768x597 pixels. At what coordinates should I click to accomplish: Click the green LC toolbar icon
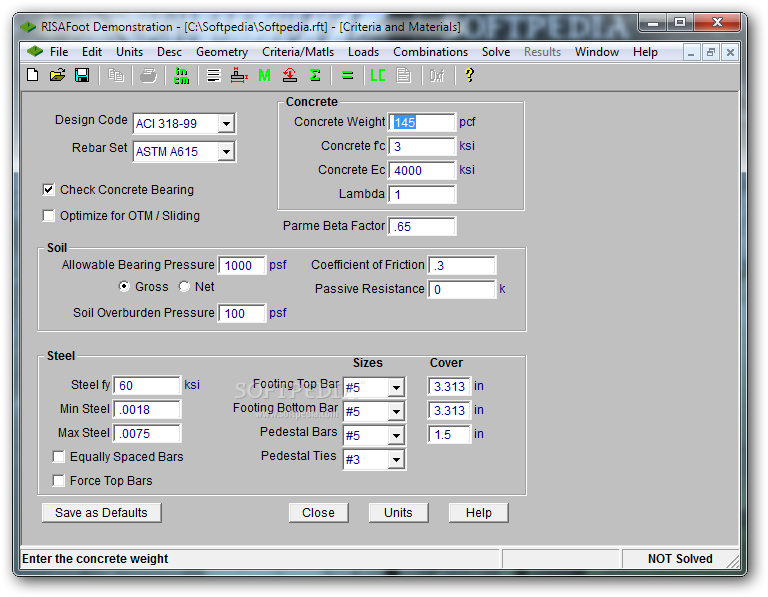pyautogui.click(x=378, y=75)
